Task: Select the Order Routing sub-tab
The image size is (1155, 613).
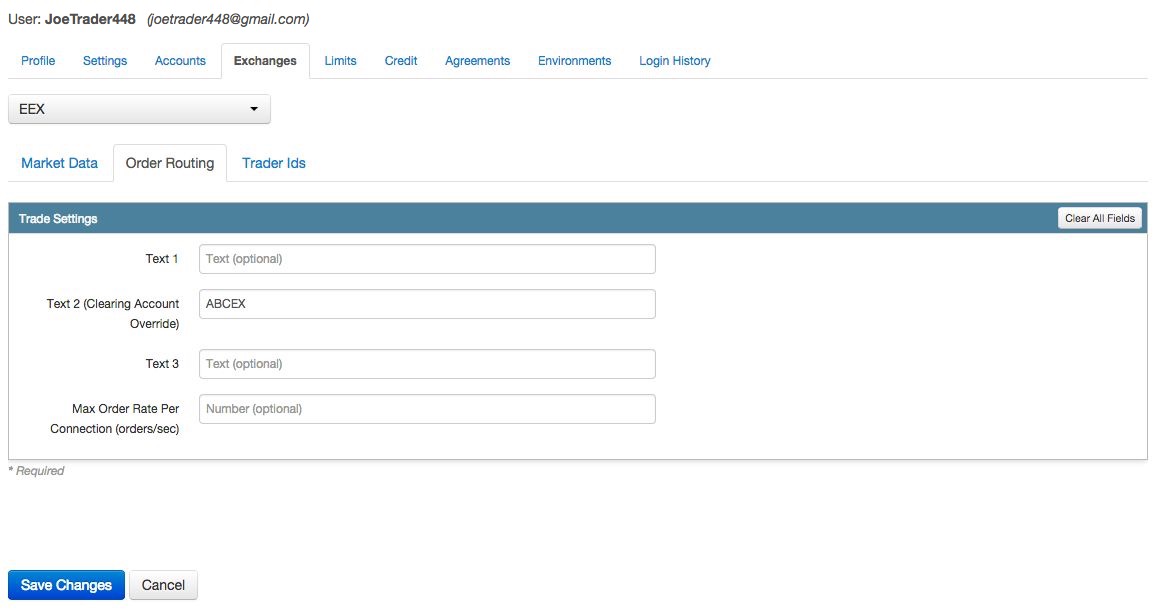Action: (x=169, y=164)
